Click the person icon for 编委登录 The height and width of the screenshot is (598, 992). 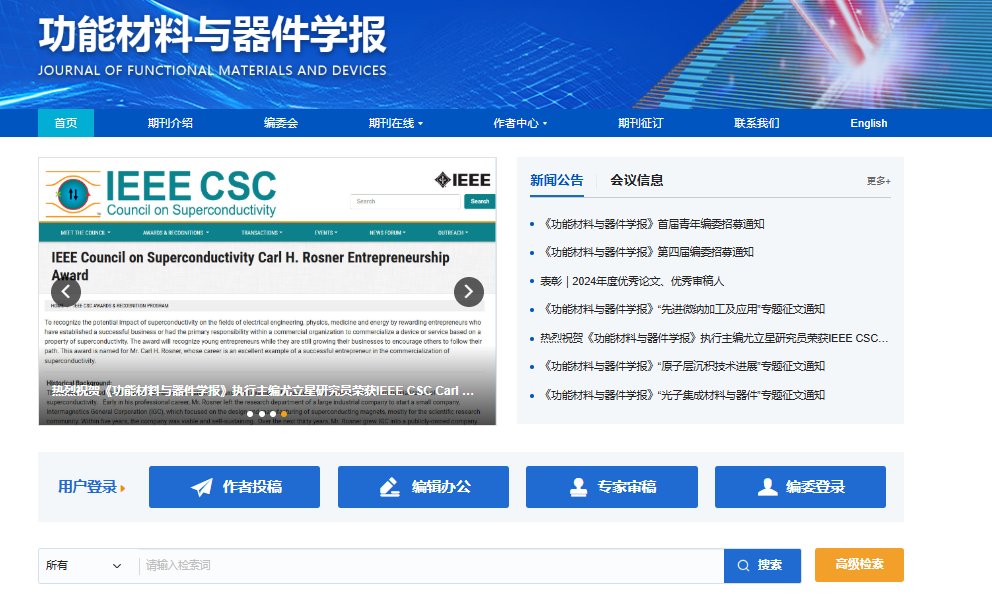coord(767,487)
